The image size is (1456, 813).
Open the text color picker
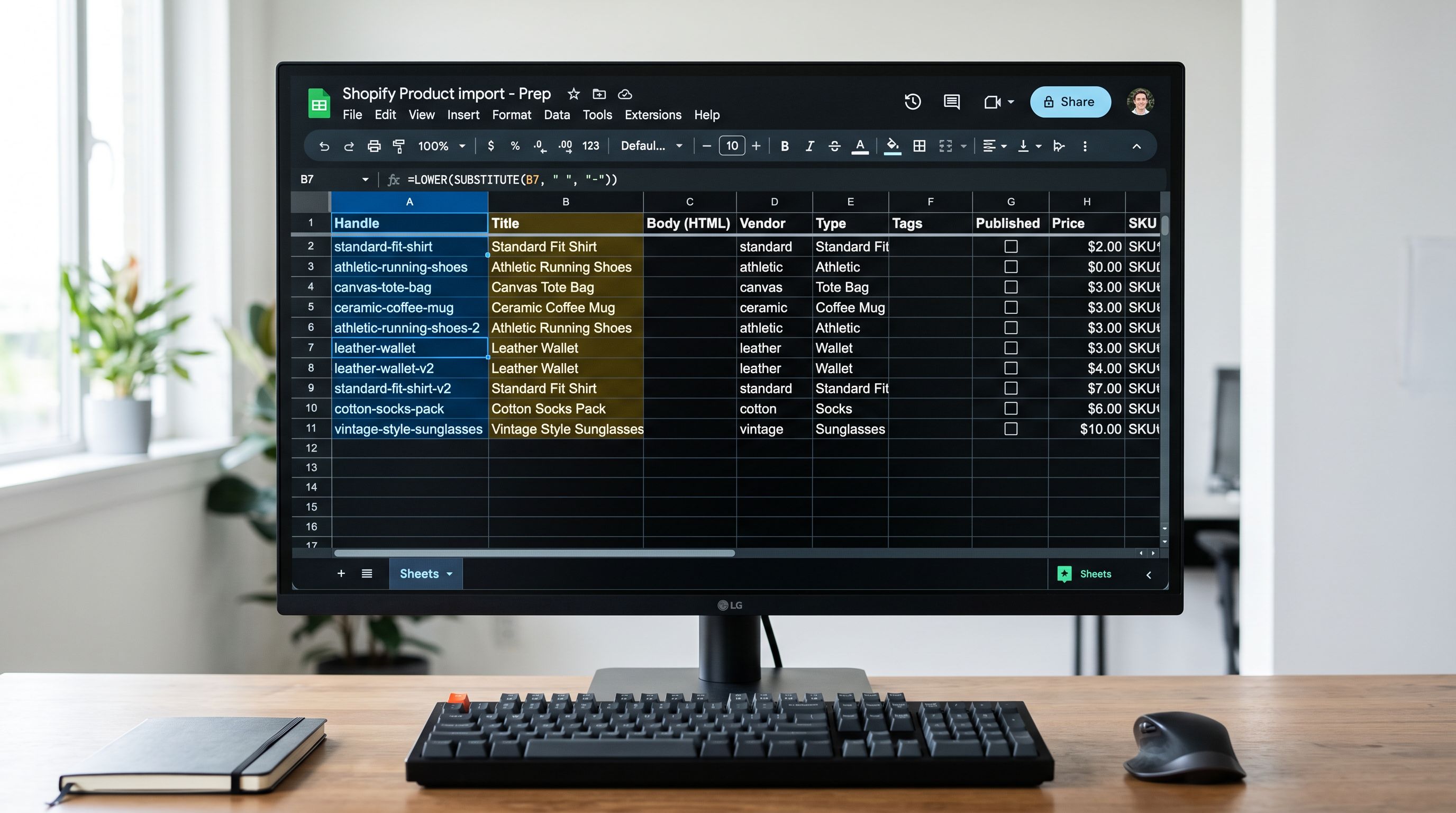[x=860, y=147]
